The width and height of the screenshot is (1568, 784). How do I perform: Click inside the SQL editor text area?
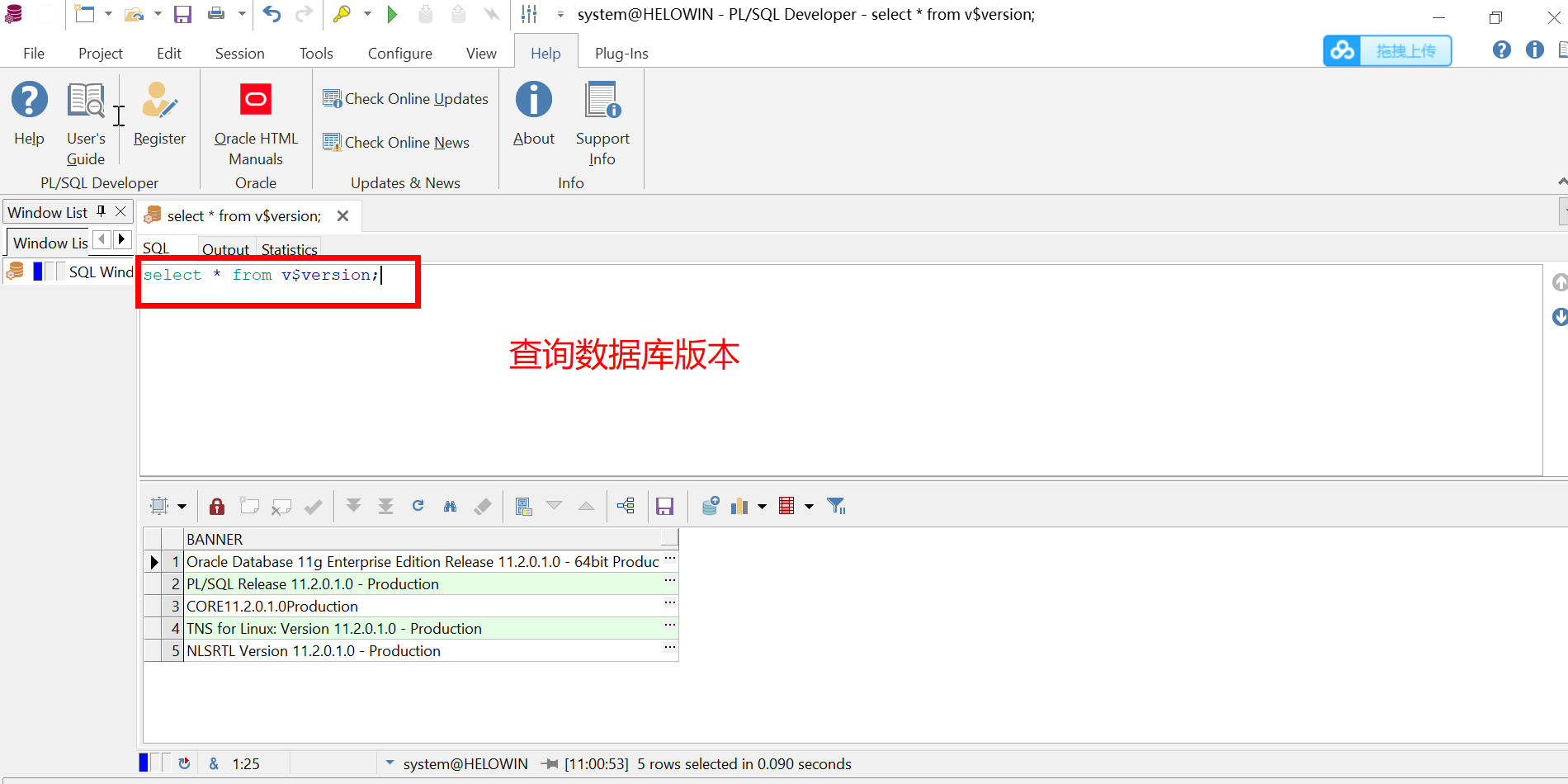click(841, 370)
